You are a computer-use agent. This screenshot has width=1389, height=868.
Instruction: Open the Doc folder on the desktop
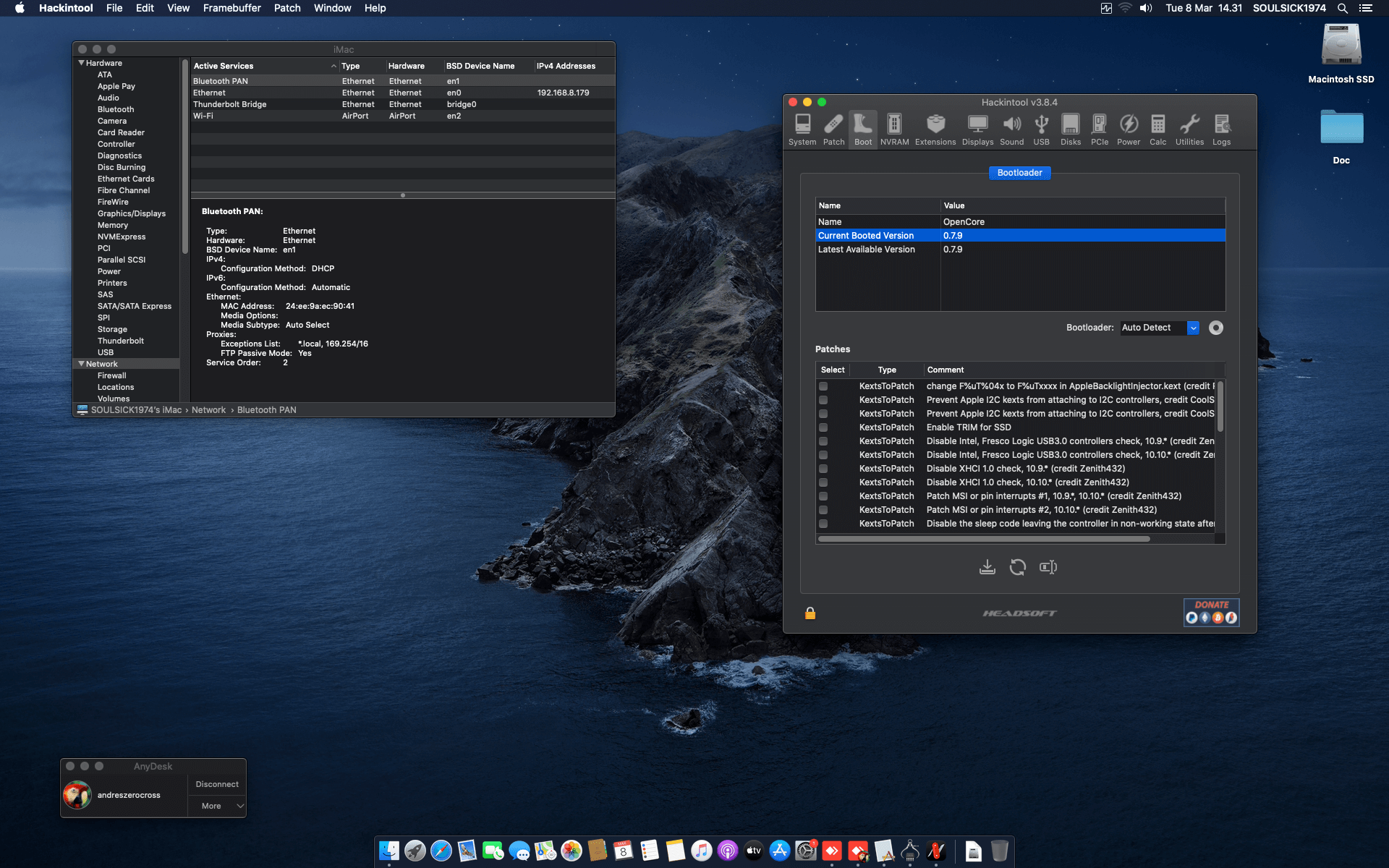point(1341,136)
